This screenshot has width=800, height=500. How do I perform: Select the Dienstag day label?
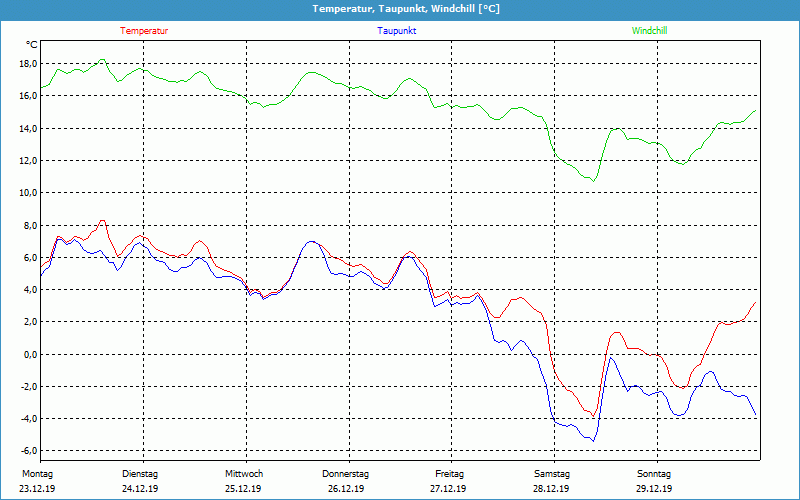pos(140,474)
